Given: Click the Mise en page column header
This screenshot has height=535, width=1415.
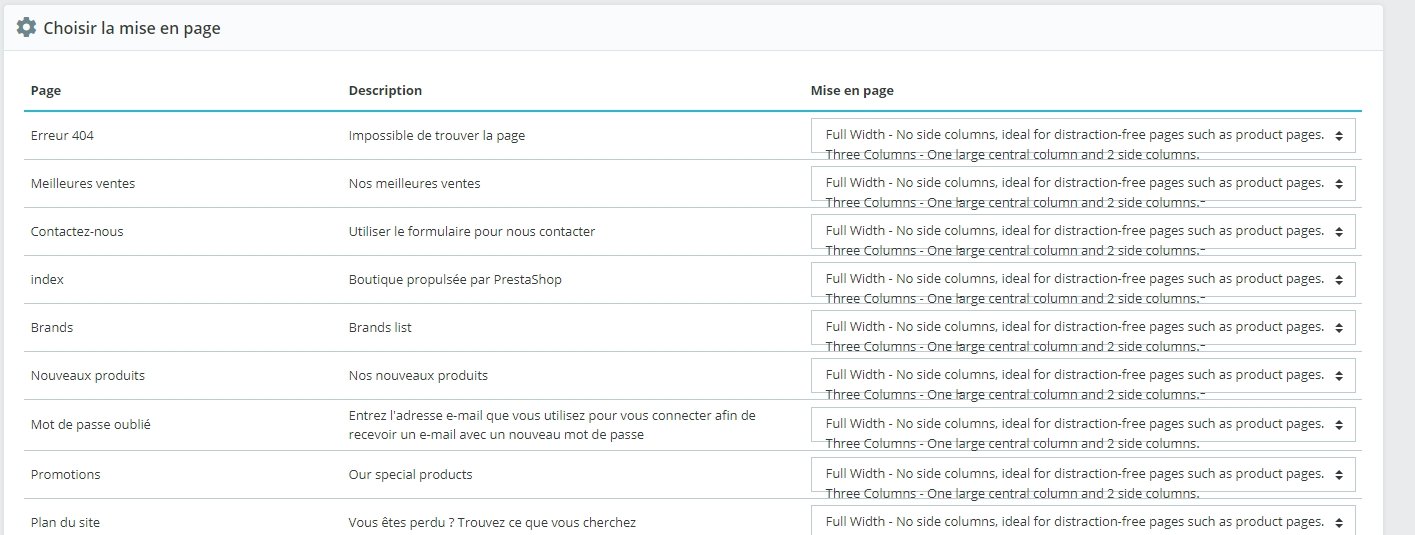Looking at the screenshot, I should coord(852,90).
